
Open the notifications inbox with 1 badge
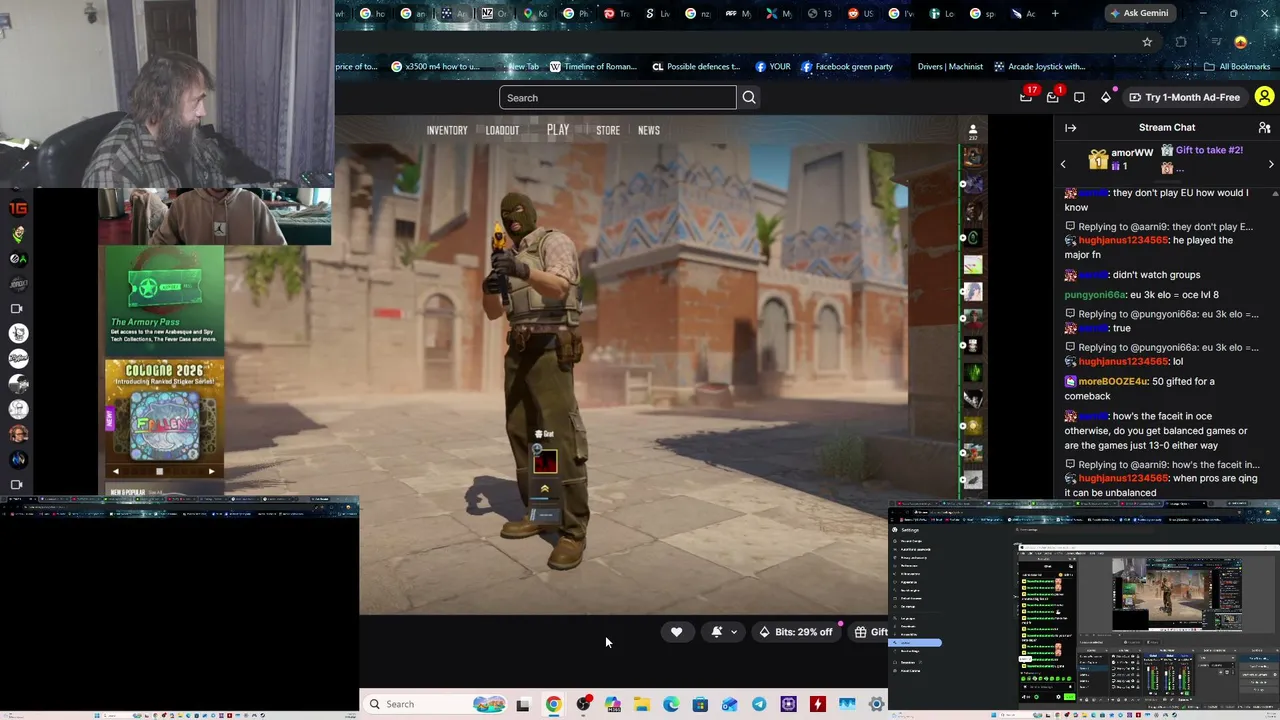tap(1052, 97)
